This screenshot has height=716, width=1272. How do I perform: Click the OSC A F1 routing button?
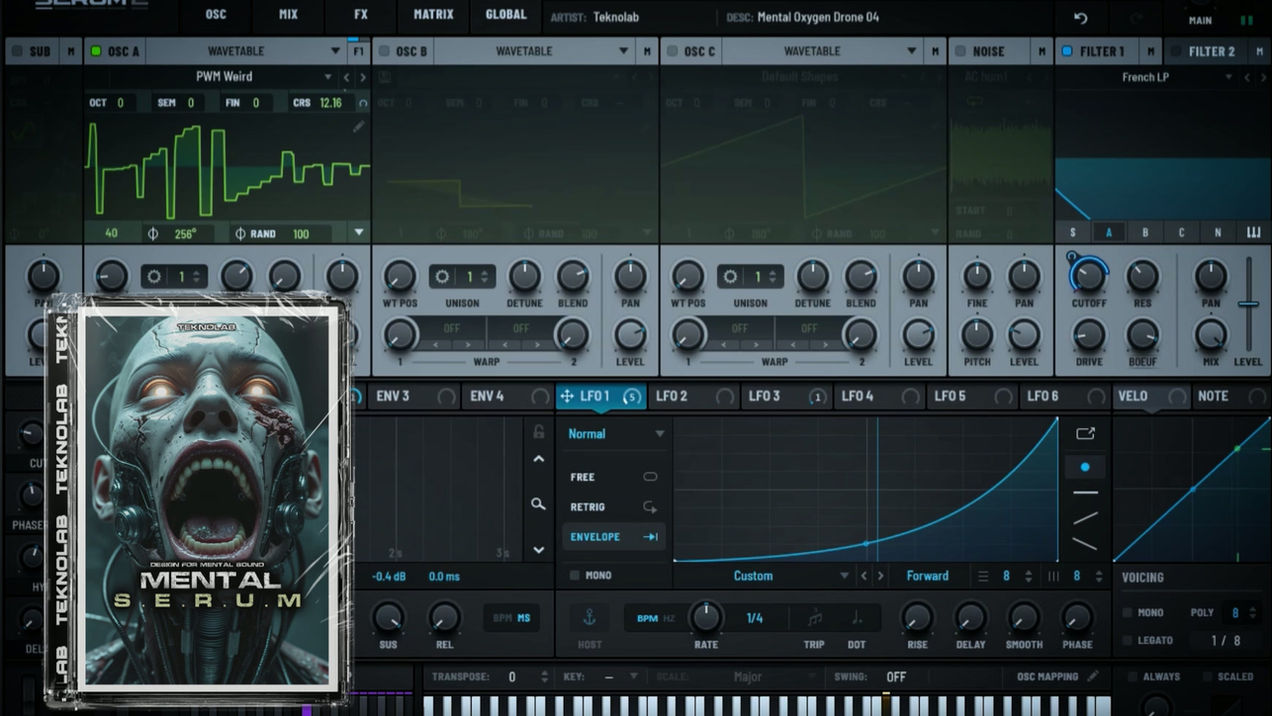pyautogui.click(x=359, y=51)
